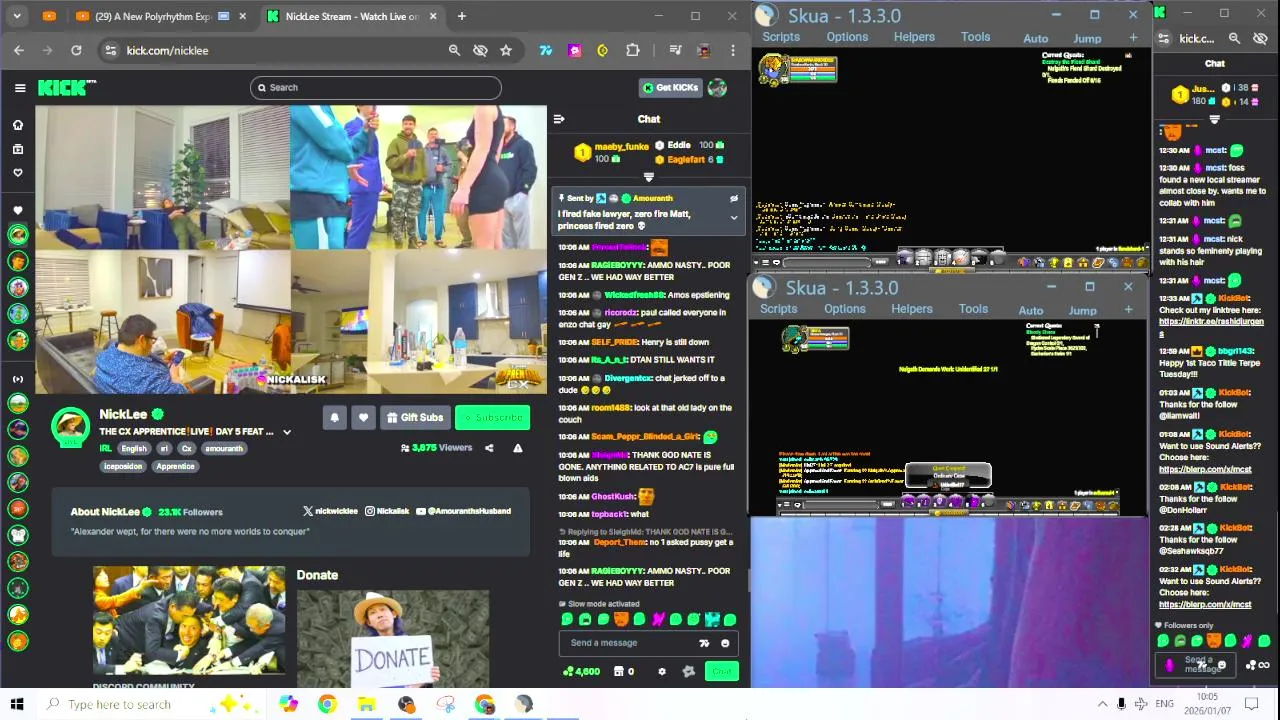Show hidden system tray icons

coord(1102,704)
